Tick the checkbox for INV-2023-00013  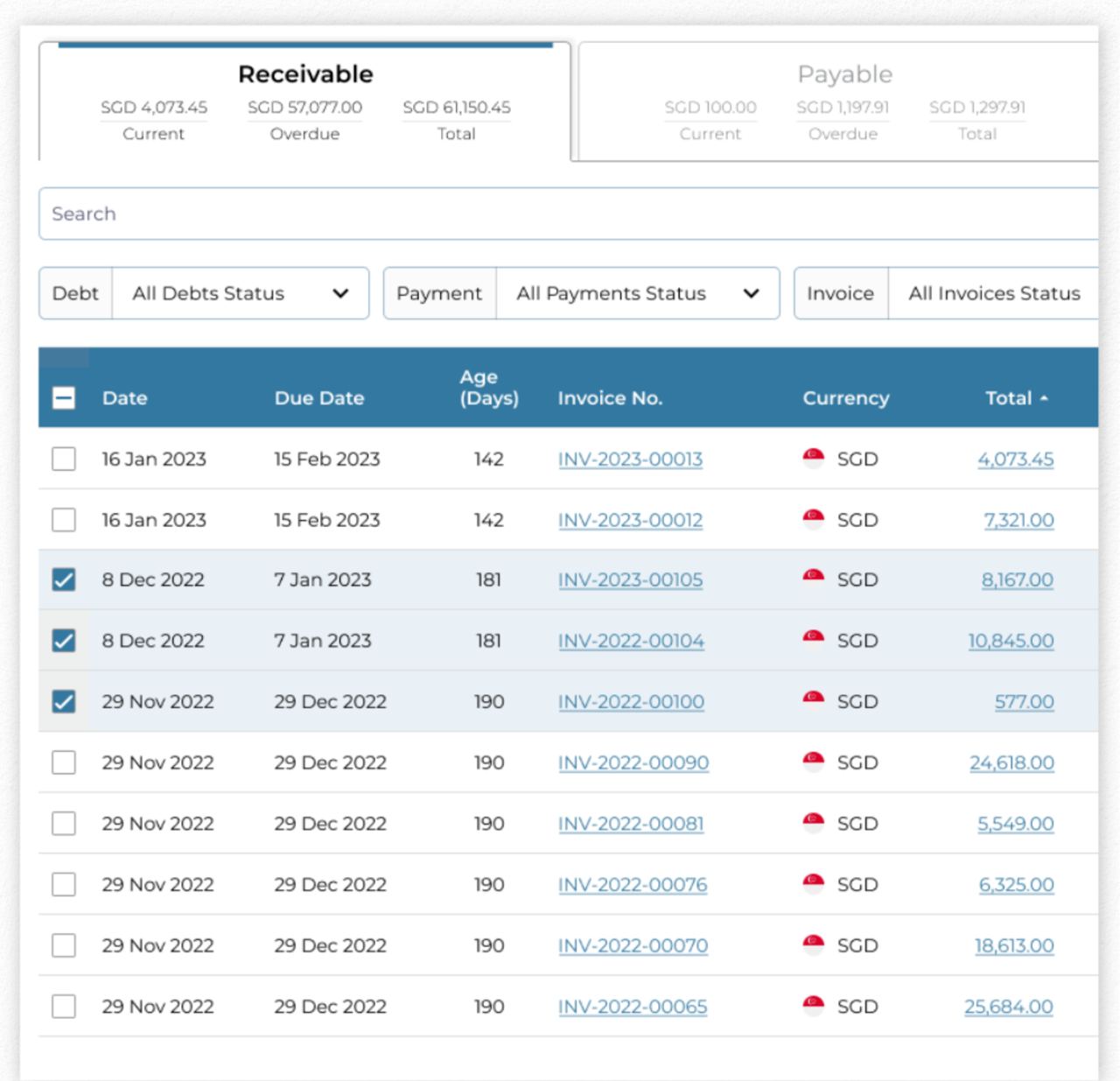point(63,459)
